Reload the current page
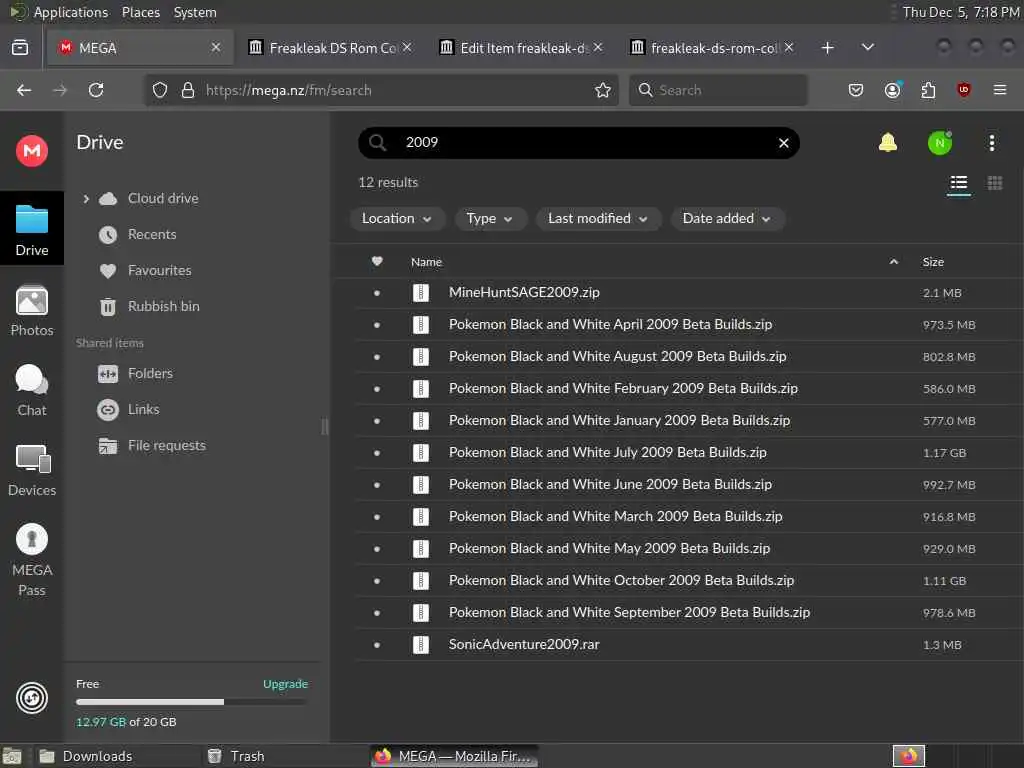The height and width of the screenshot is (768, 1024). point(96,90)
